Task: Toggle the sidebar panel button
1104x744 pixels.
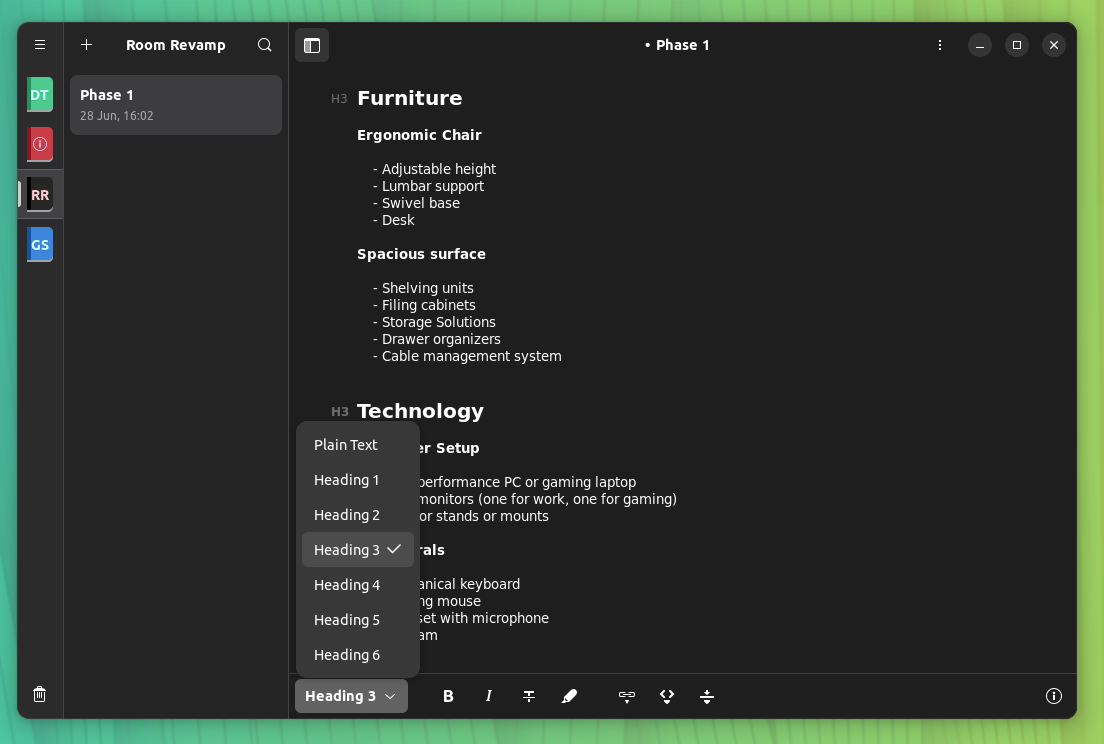Action: click(x=312, y=45)
